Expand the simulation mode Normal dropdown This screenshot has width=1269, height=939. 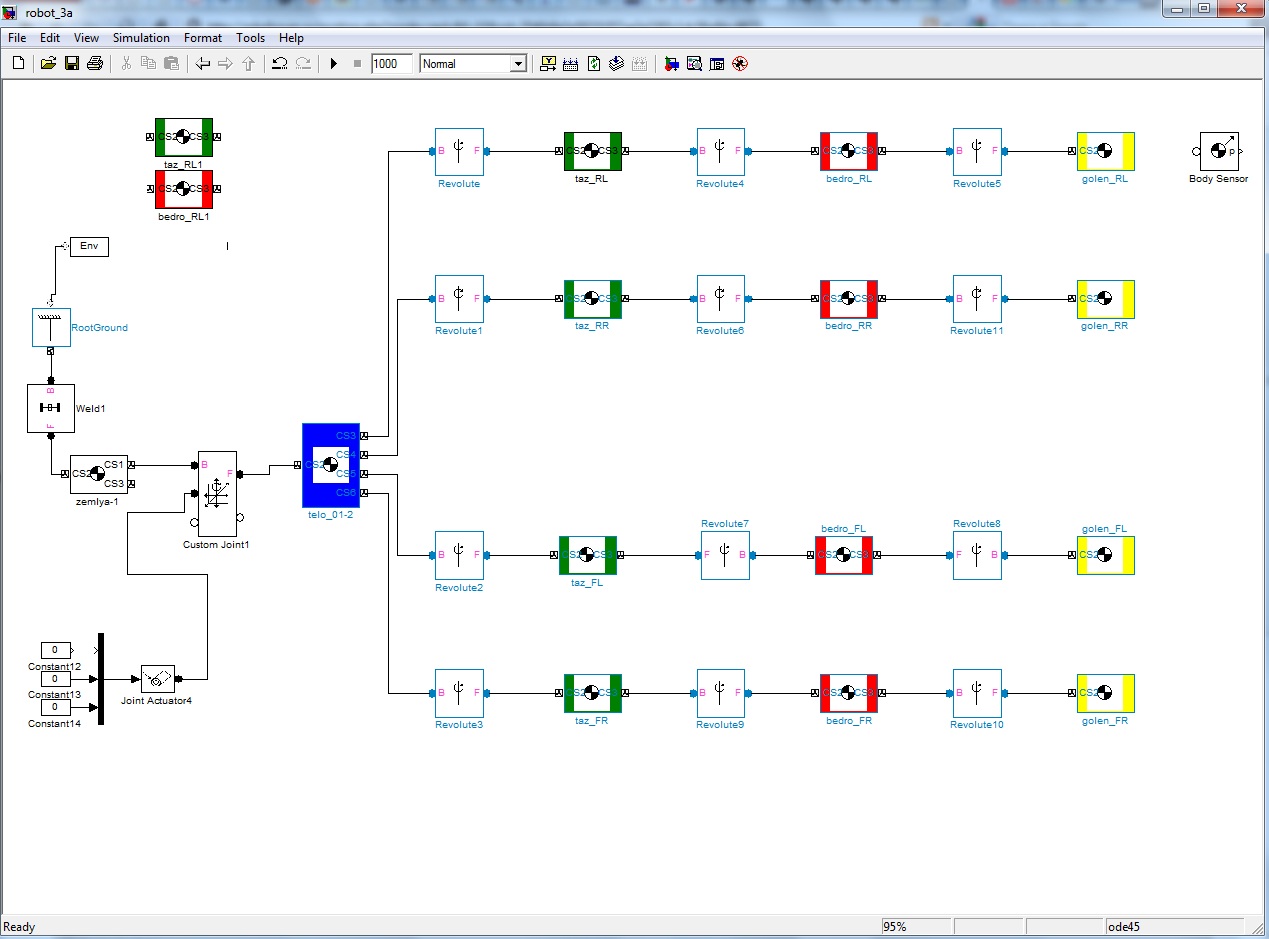tap(517, 64)
